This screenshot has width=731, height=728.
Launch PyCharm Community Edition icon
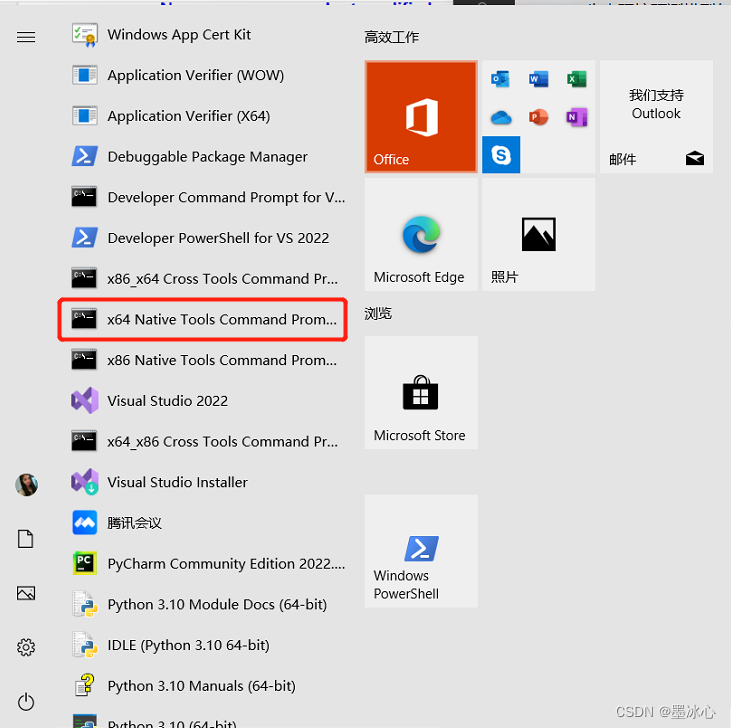pos(85,563)
